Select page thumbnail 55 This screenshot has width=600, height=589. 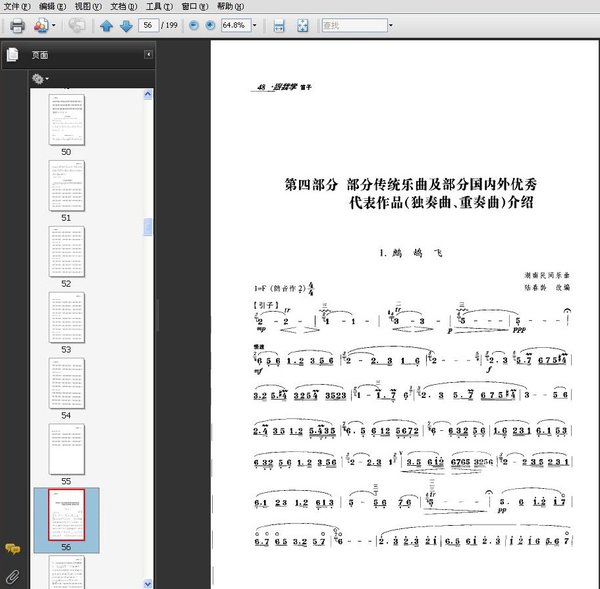67,449
